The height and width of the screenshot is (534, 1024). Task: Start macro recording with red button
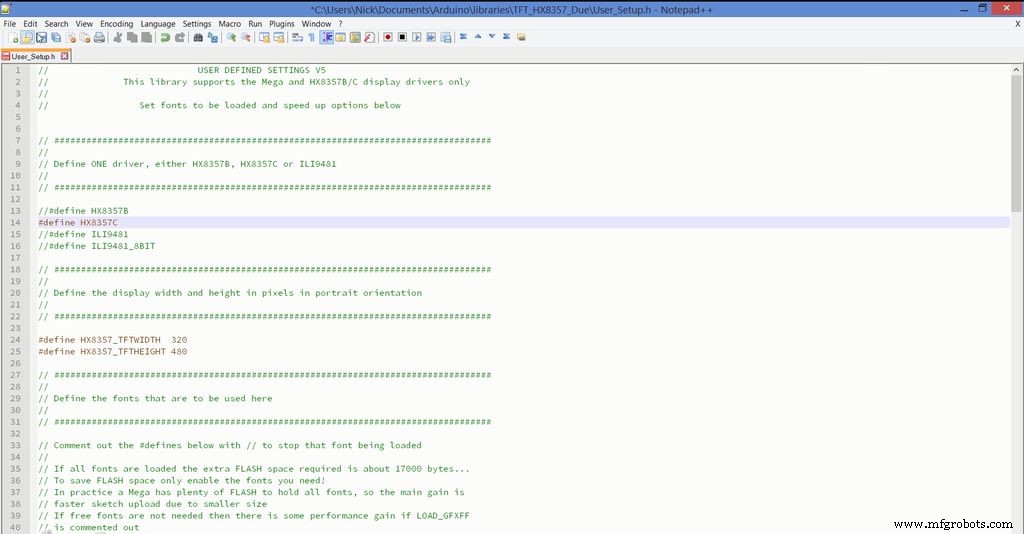(x=387, y=38)
